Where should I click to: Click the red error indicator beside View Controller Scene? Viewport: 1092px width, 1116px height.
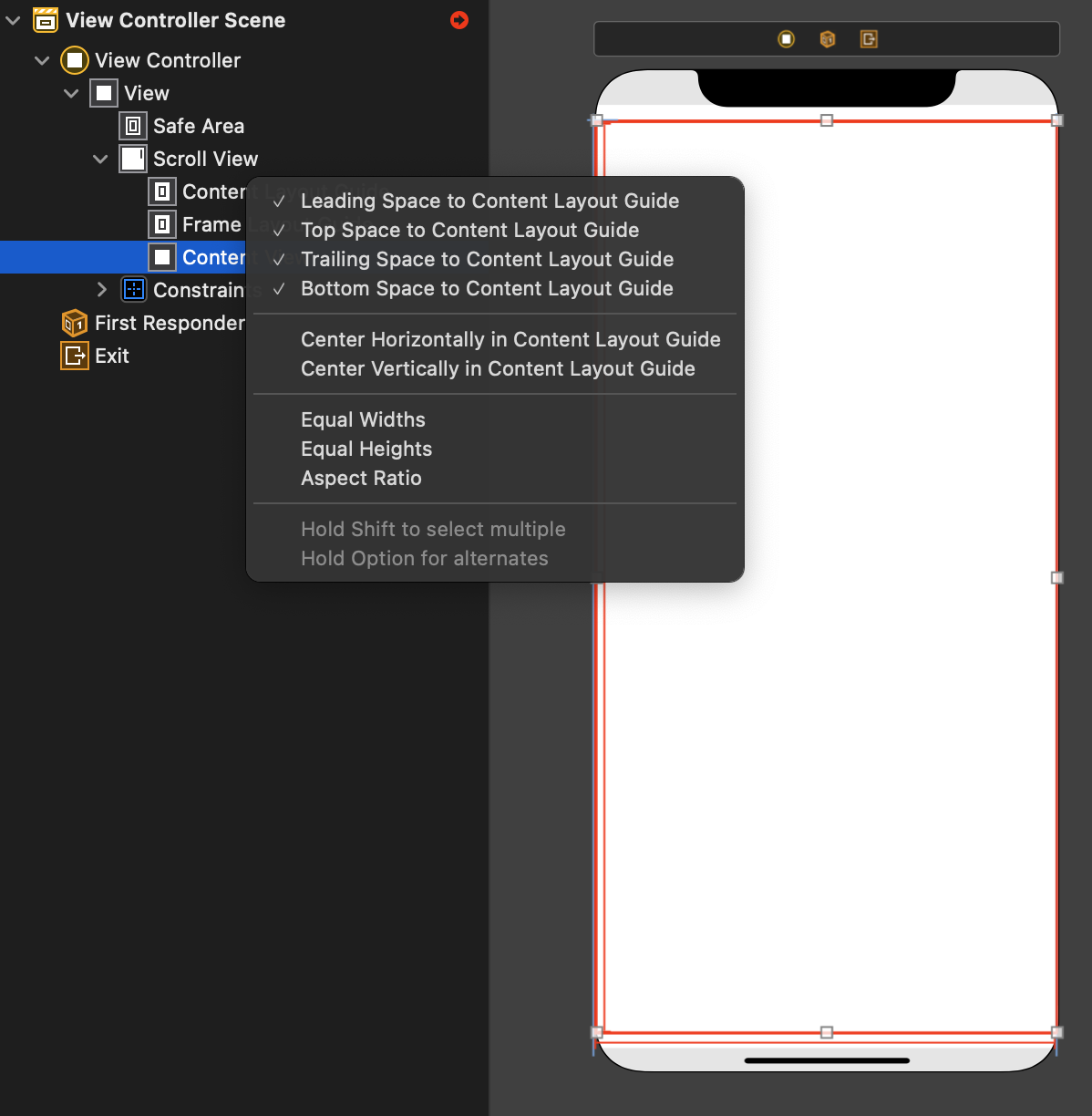[459, 20]
